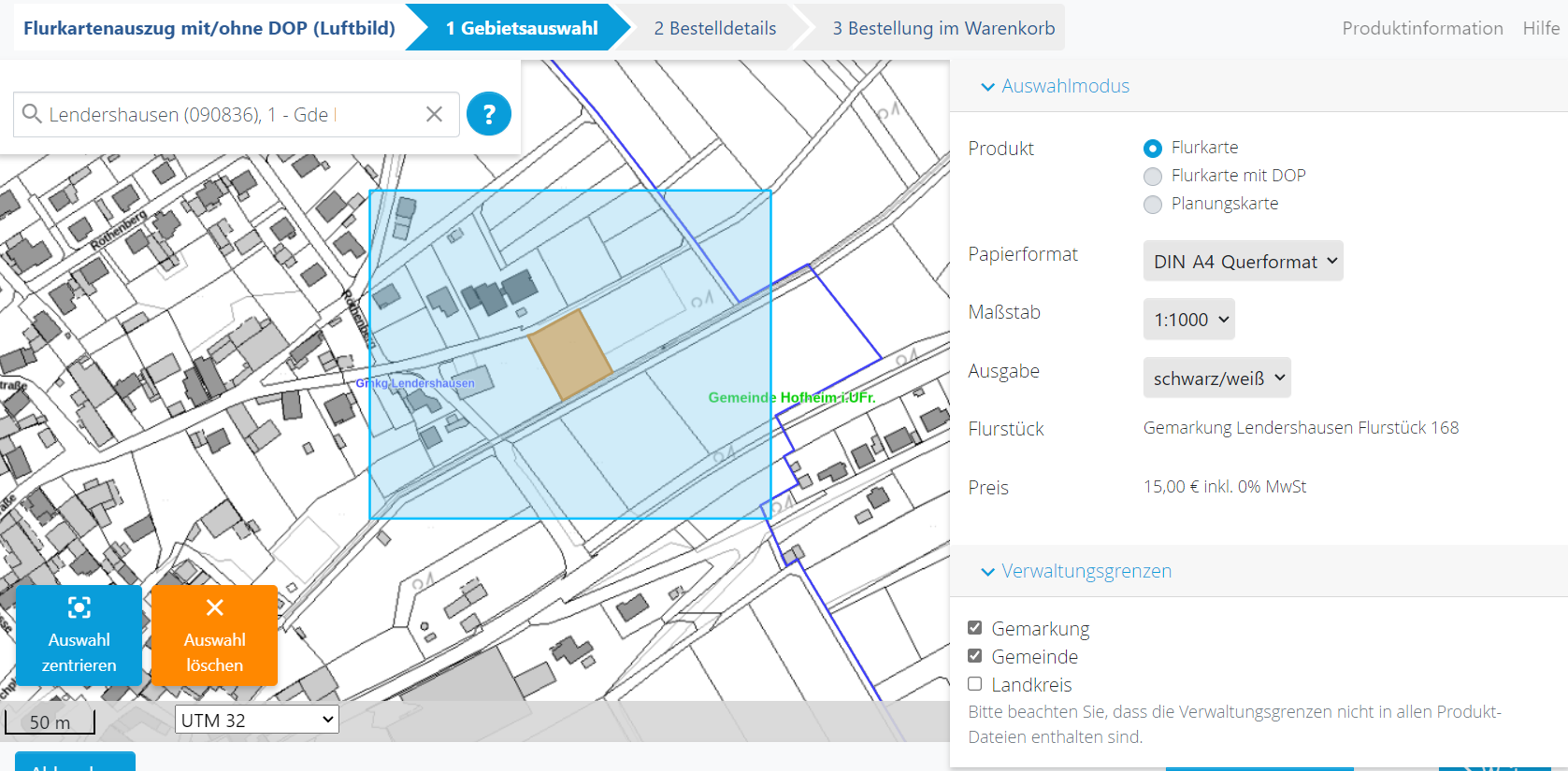Click the magnifier search icon
The width and height of the screenshot is (1568, 771).
point(32,114)
